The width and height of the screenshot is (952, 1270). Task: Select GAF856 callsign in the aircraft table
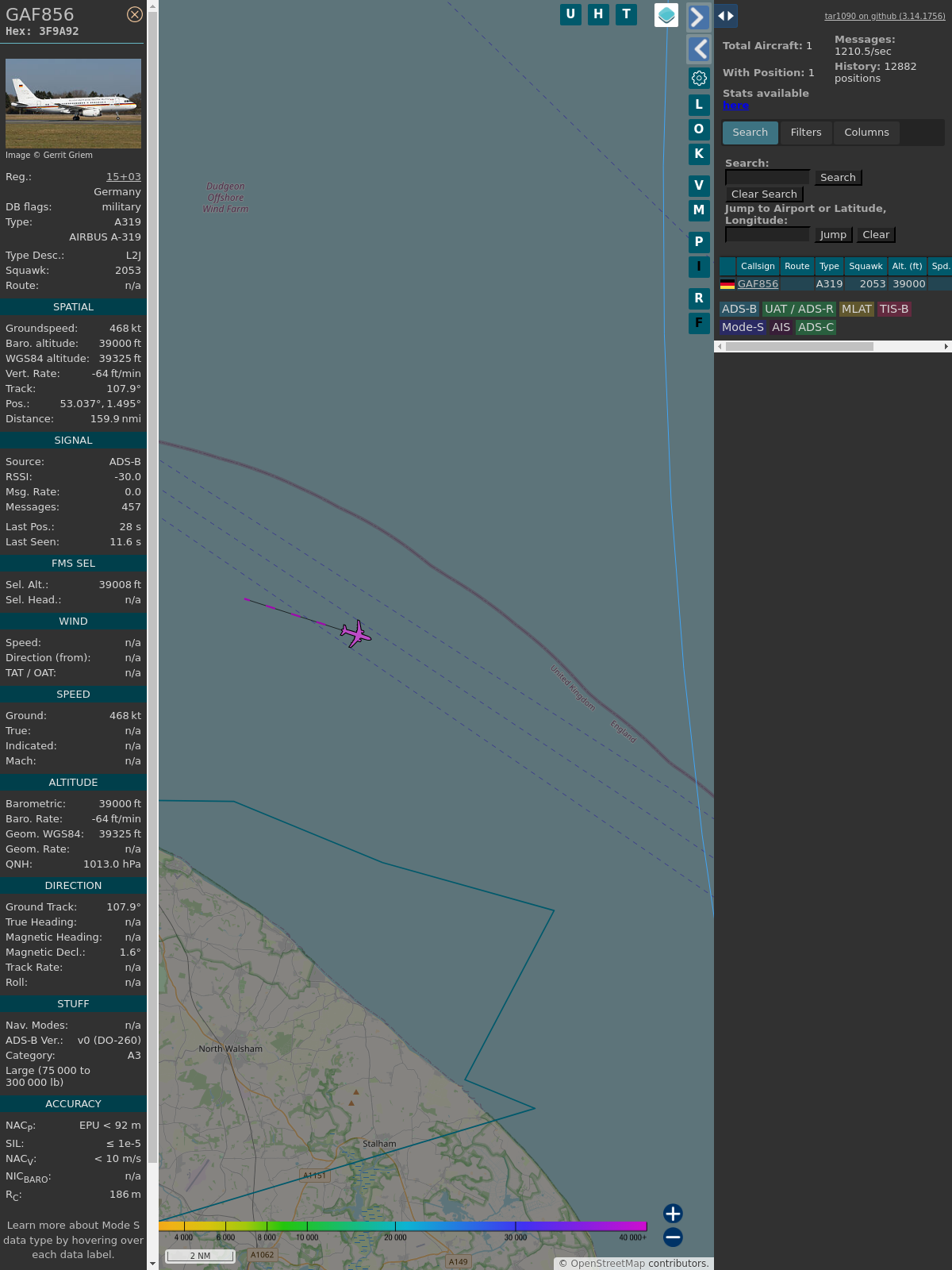coord(758,284)
